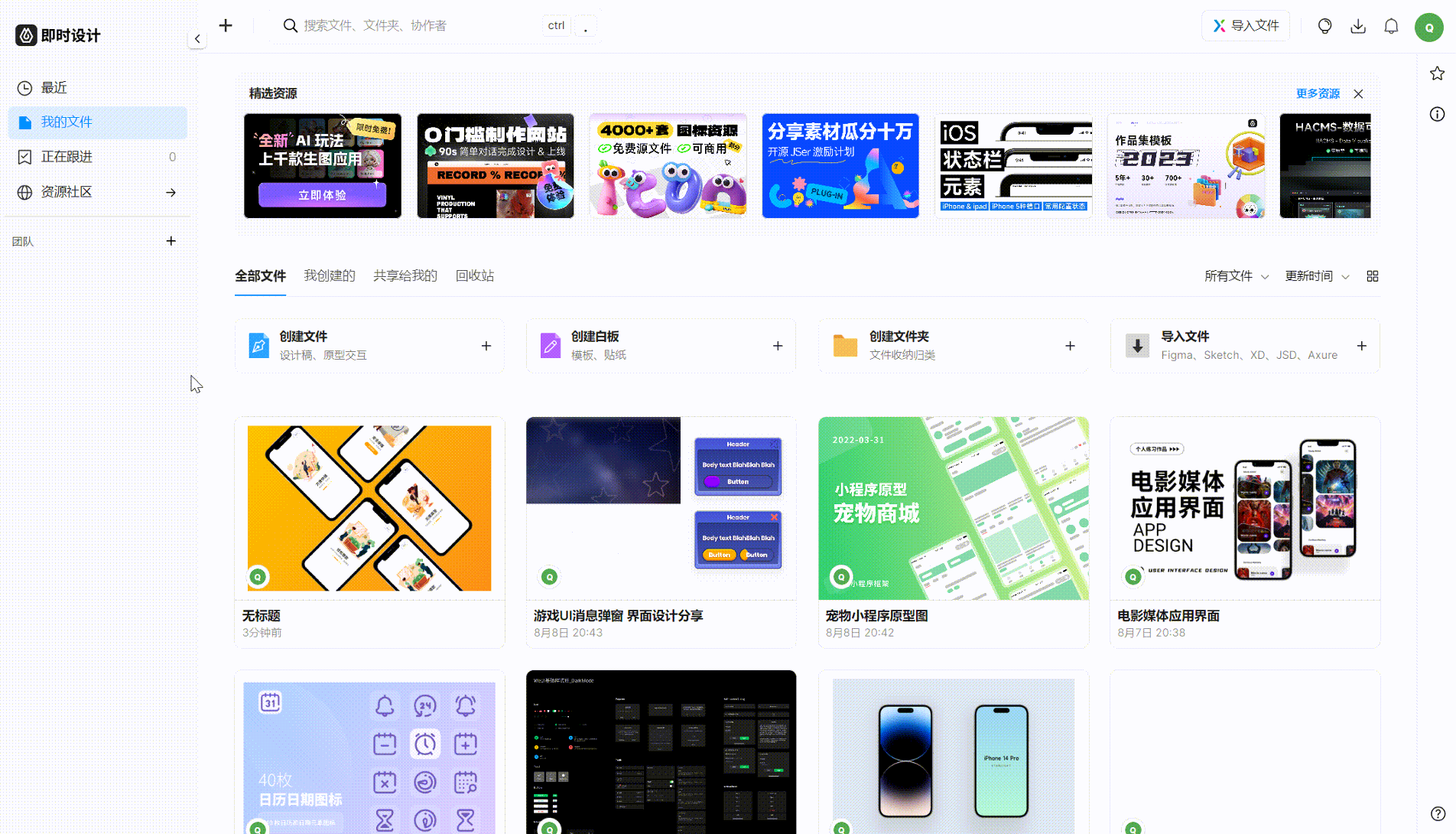Click plus icon on 创建文件 card
Screen dimensions: 1456x834
coord(486,346)
